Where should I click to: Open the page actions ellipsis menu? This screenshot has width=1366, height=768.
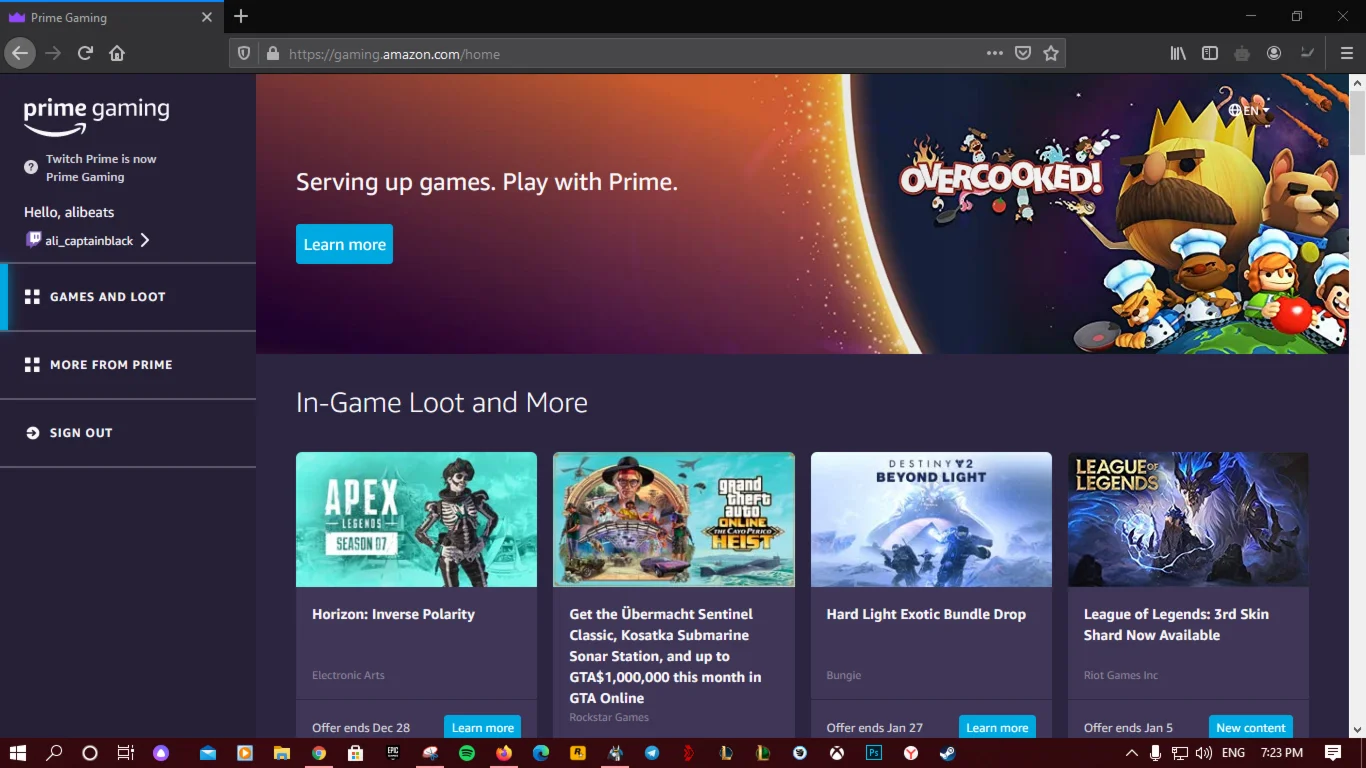[994, 53]
